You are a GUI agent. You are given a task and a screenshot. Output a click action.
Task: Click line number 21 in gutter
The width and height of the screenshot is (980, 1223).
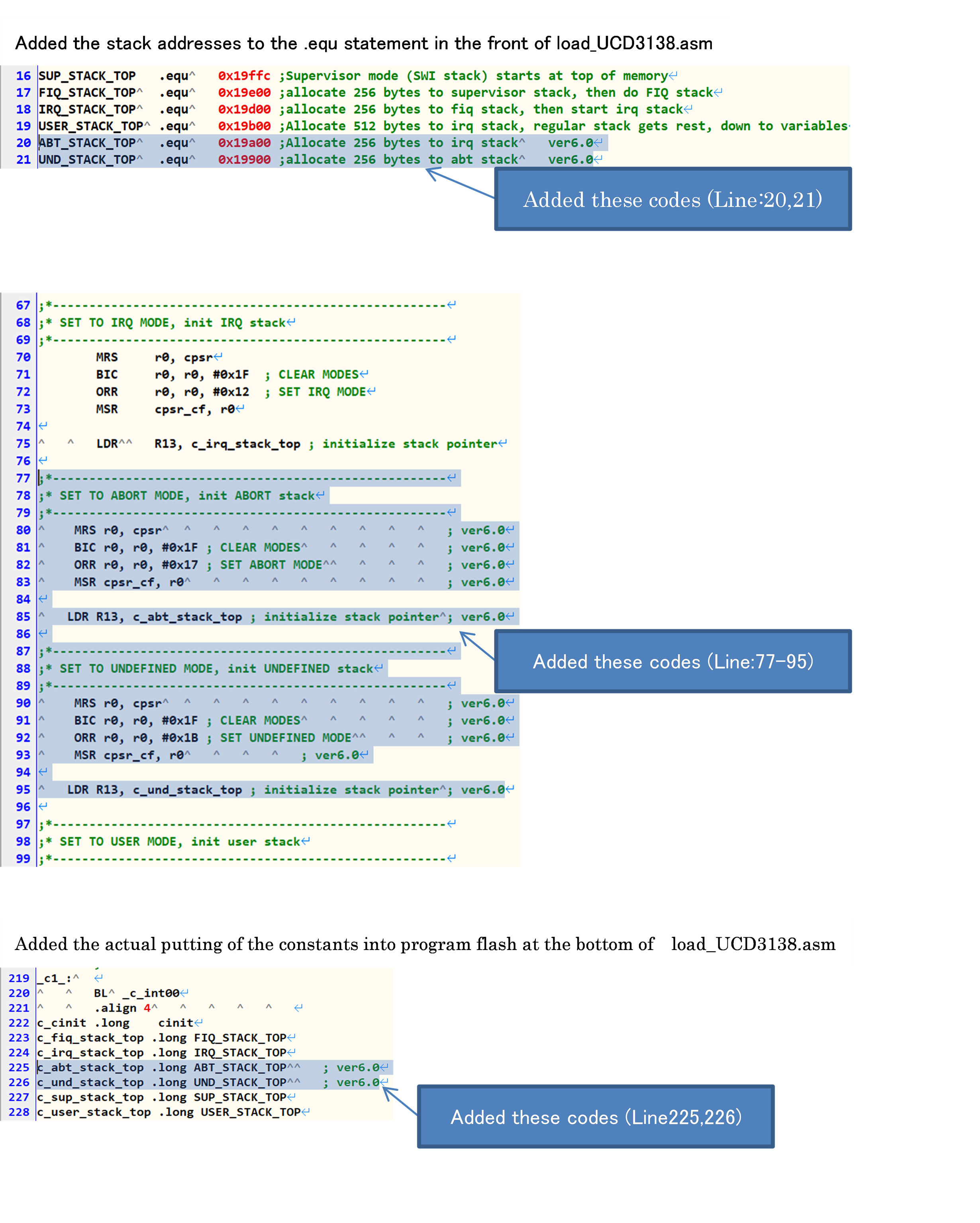pyautogui.click(x=23, y=160)
